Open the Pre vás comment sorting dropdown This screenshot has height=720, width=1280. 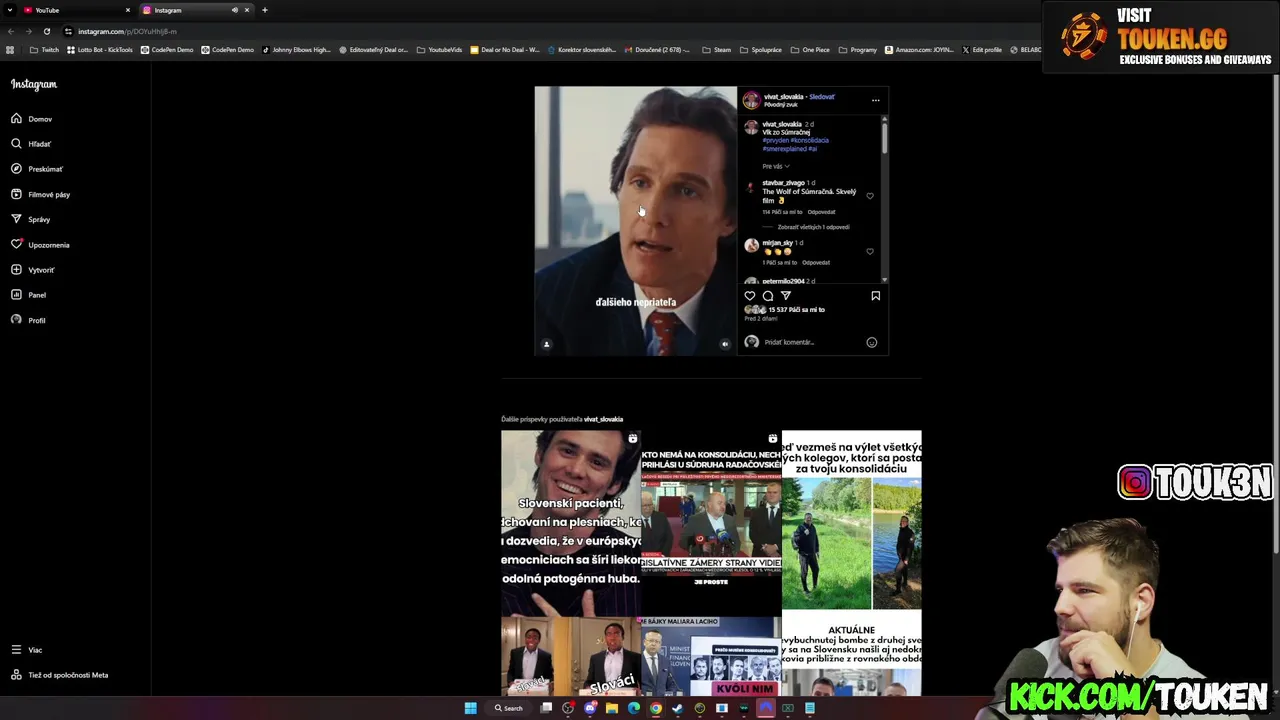pyautogui.click(x=776, y=166)
